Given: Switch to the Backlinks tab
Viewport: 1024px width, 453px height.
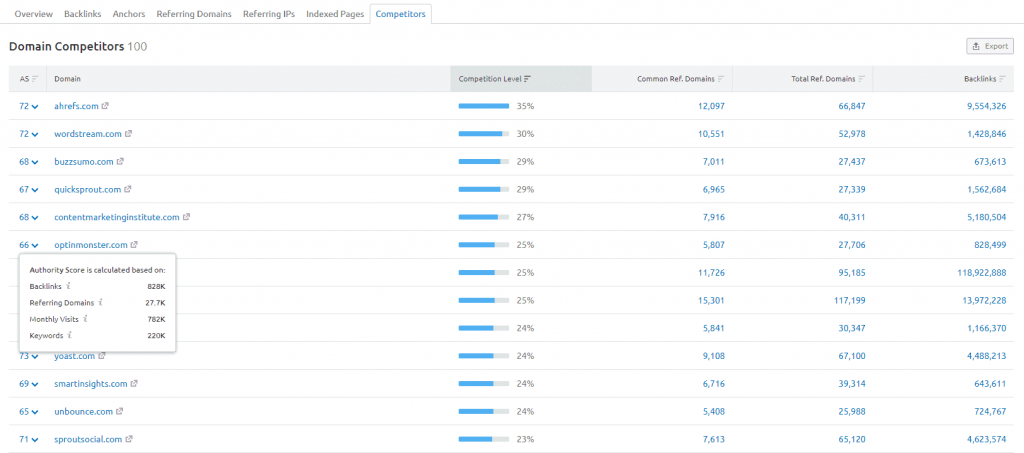Looking at the screenshot, I should [x=83, y=14].
